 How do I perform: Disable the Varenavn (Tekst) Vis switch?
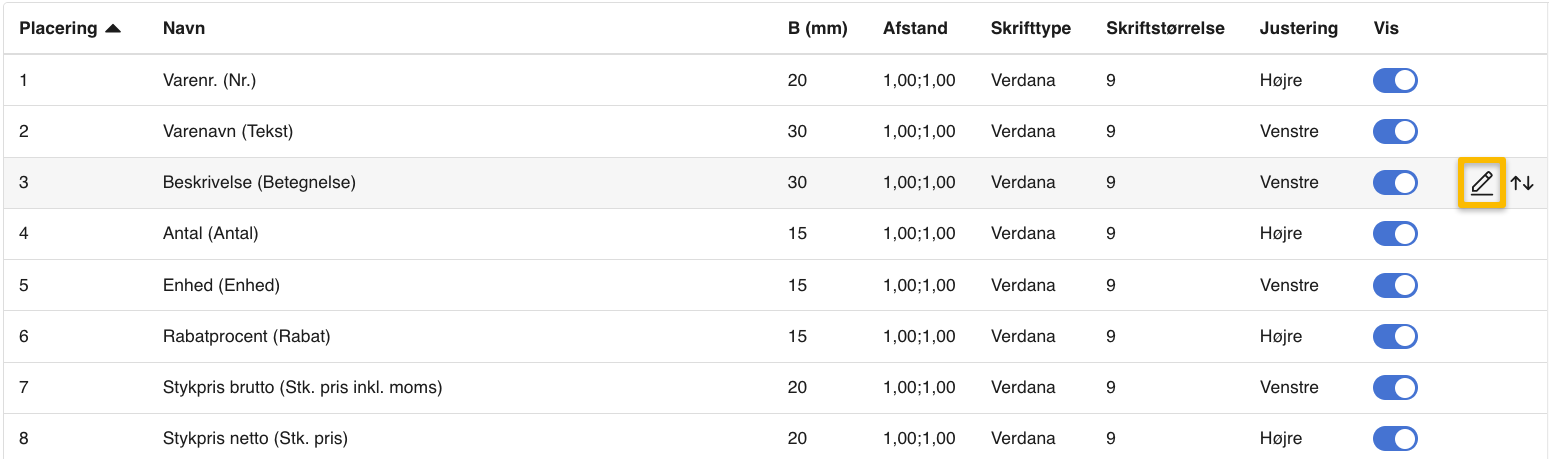click(x=1395, y=131)
